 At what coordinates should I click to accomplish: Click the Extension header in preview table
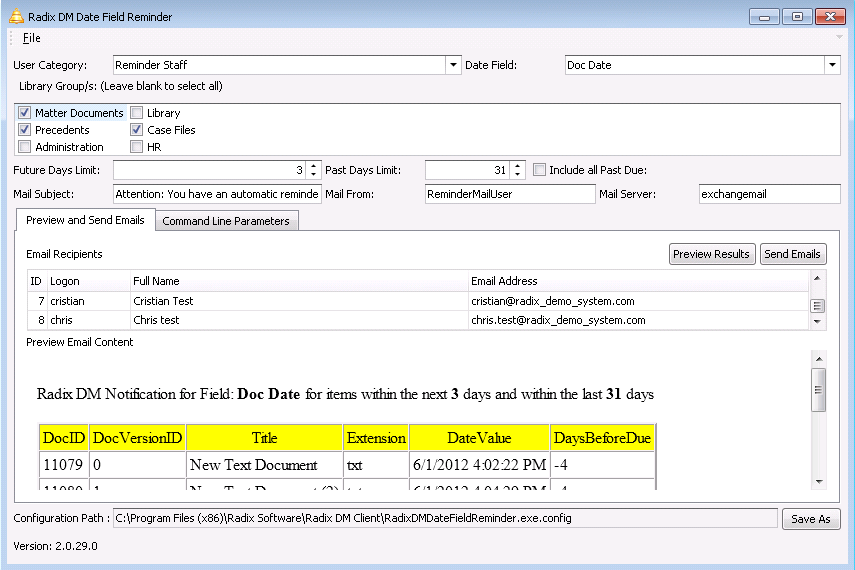pos(376,438)
